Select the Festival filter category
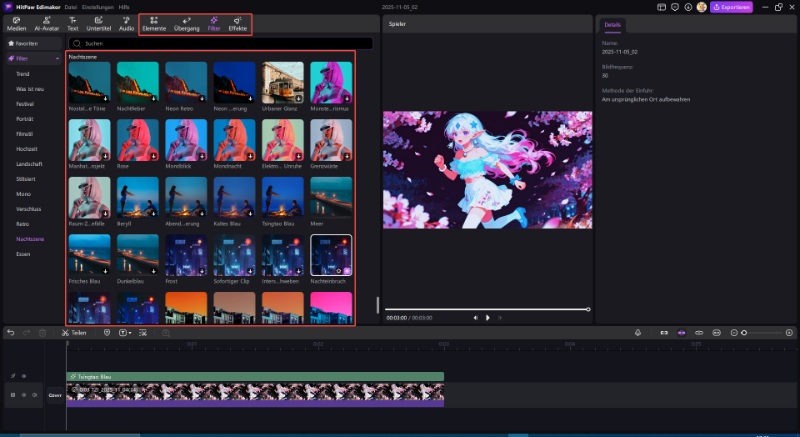The image size is (800, 437). pyautogui.click(x=25, y=104)
